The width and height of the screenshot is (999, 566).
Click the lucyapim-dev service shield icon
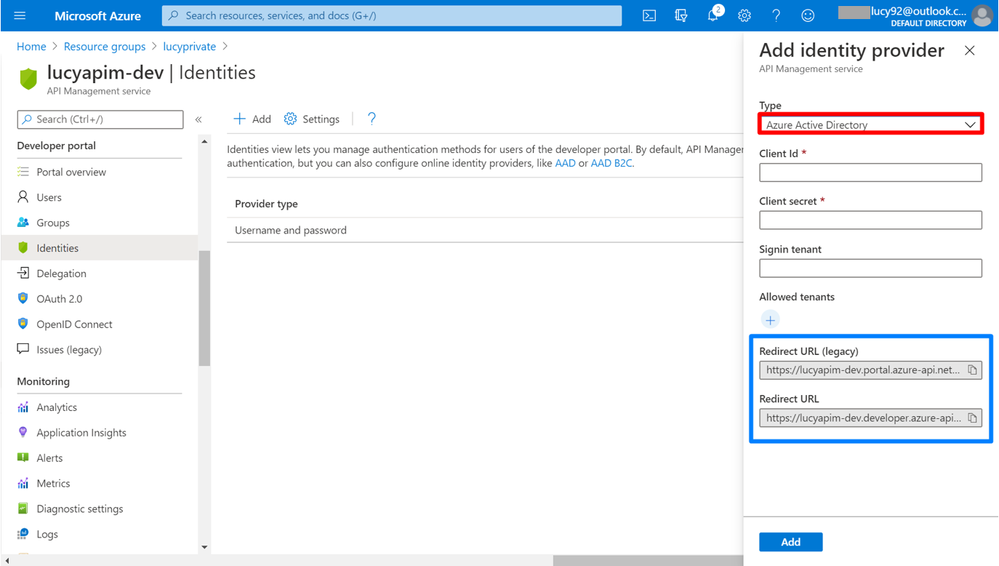pyautogui.click(x=28, y=78)
